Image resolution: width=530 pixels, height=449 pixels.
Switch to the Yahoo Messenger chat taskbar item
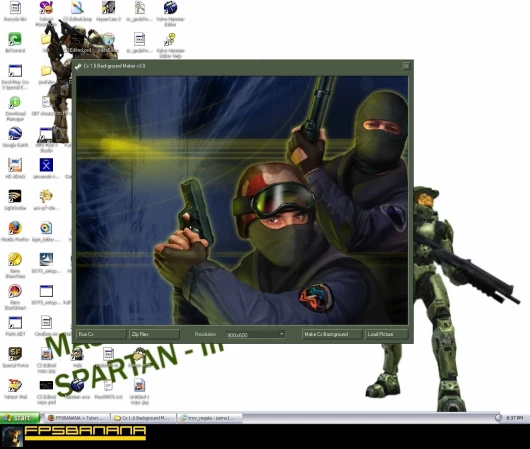(x=210, y=418)
